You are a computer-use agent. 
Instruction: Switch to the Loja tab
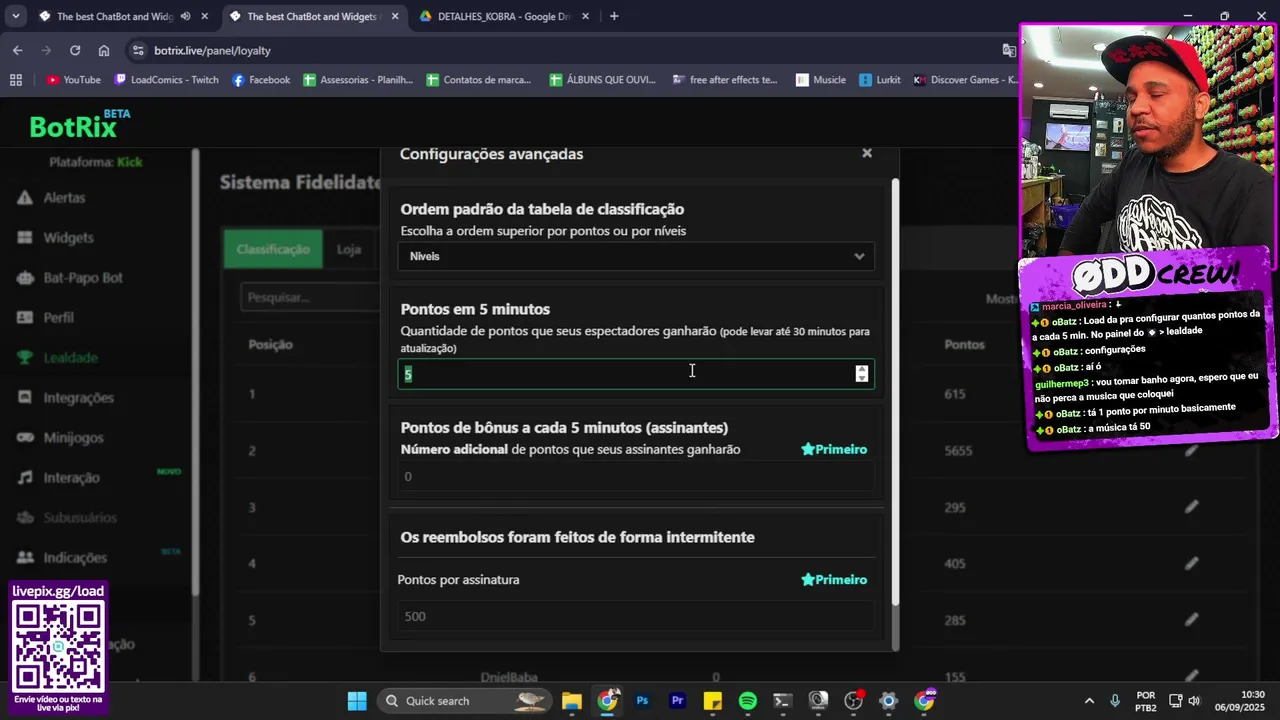click(x=349, y=249)
